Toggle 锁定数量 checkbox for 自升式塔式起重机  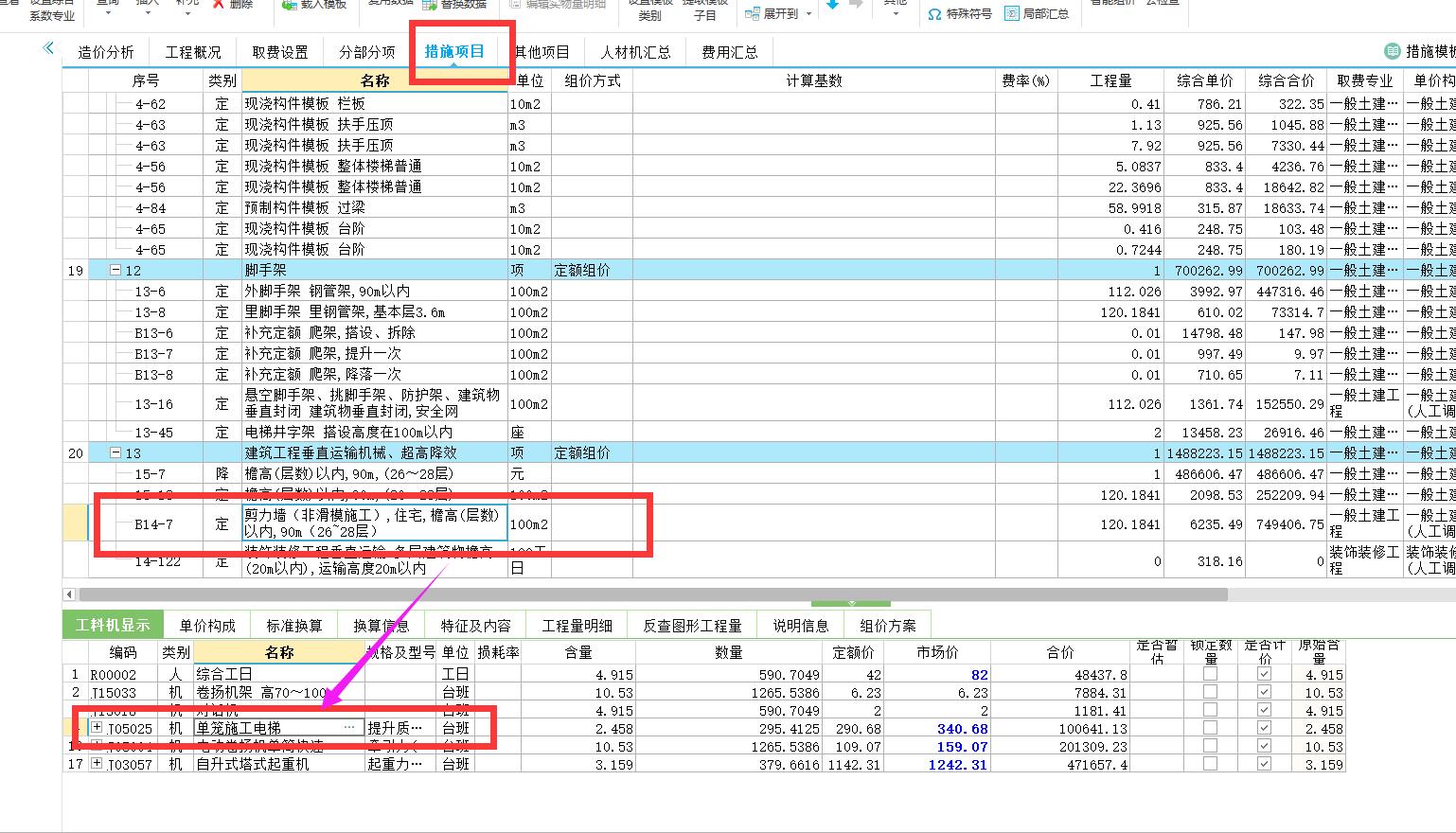tap(1210, 764)
